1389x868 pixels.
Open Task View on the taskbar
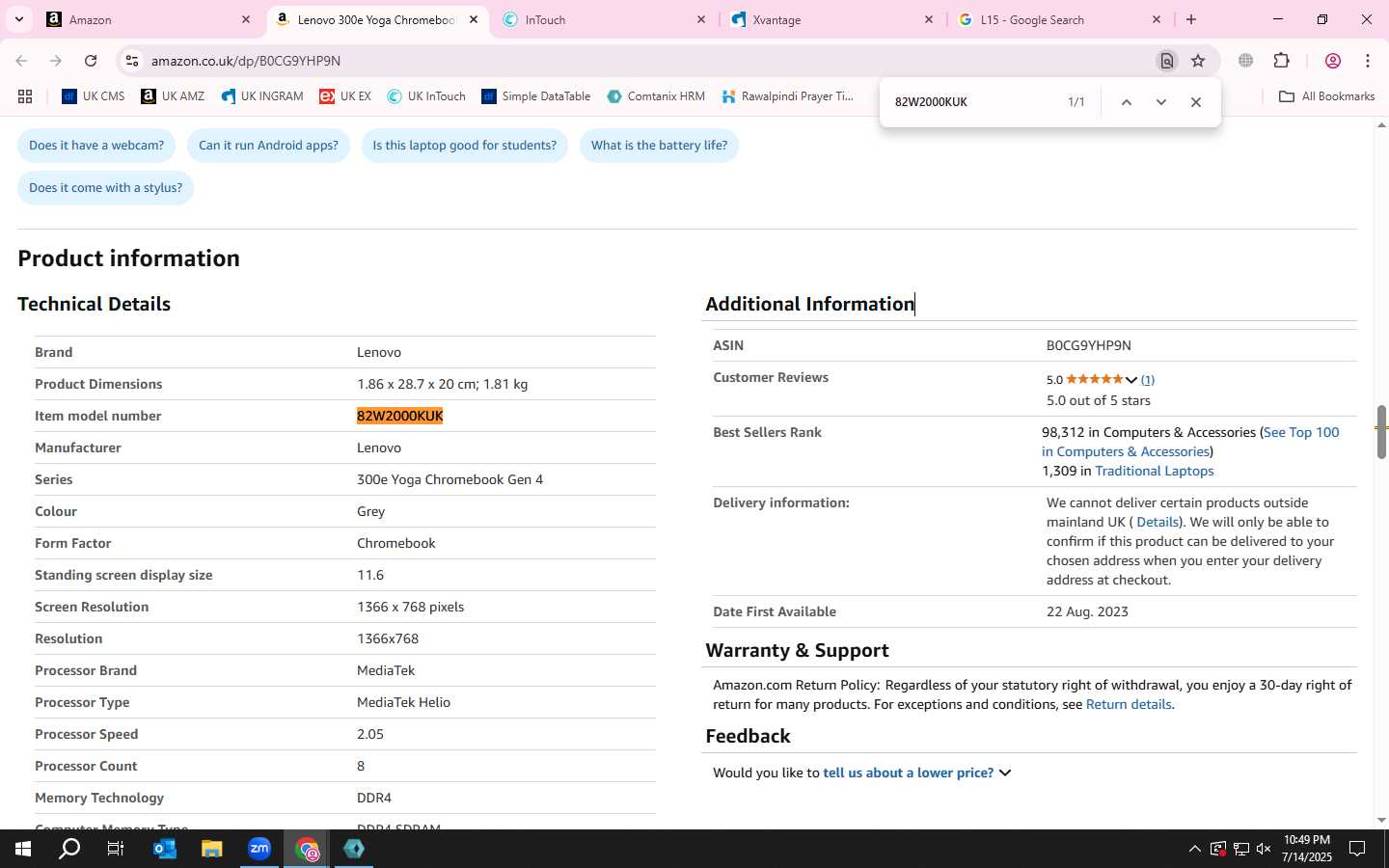pyautogui.click(x=116, y=849)
